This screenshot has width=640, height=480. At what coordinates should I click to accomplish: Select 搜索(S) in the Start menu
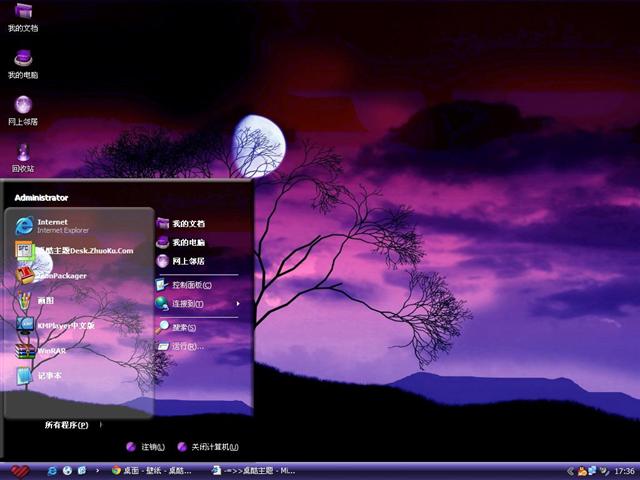coord(183,327)
